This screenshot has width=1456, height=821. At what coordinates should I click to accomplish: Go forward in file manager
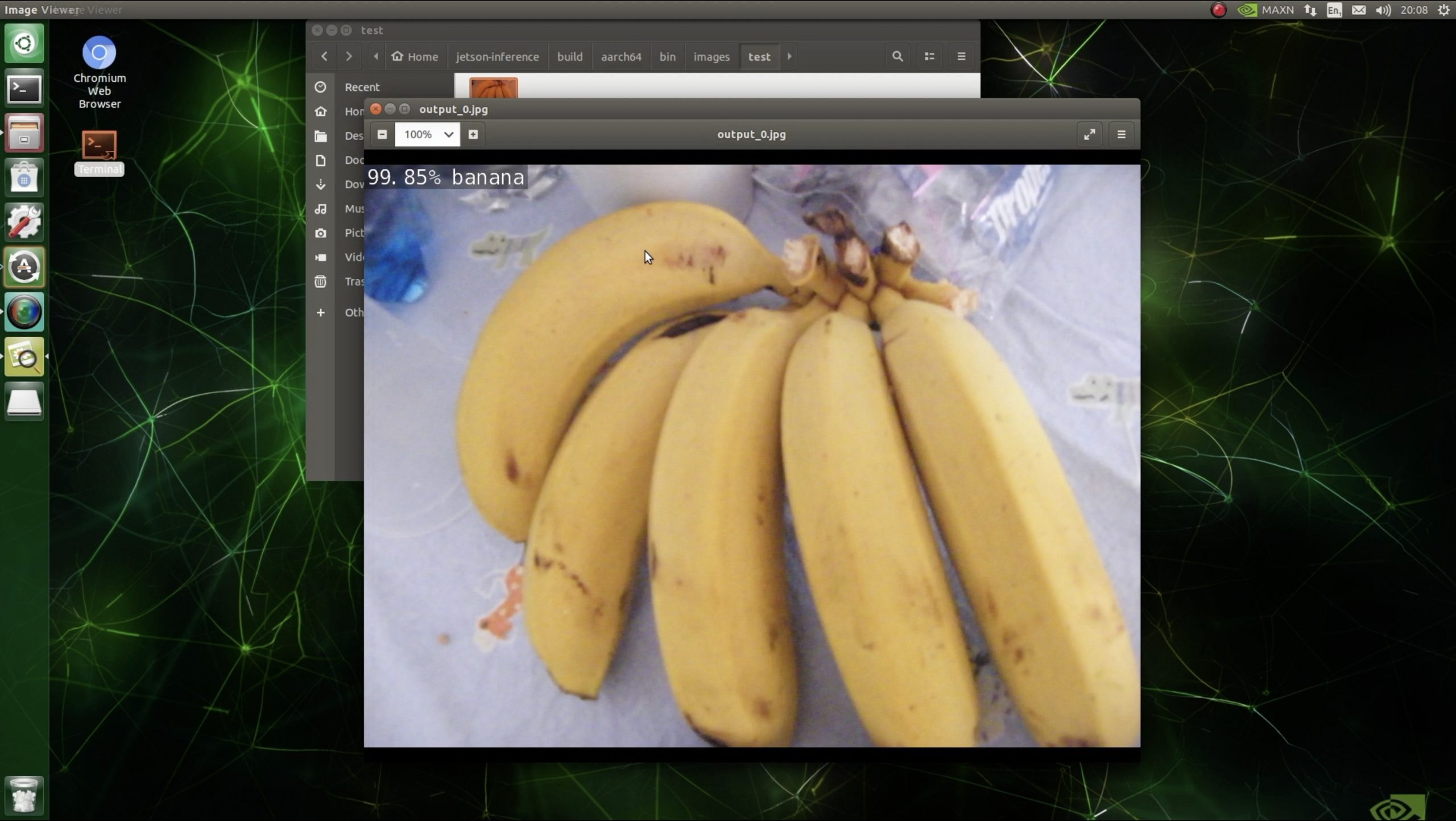click(x=349, y=56)
